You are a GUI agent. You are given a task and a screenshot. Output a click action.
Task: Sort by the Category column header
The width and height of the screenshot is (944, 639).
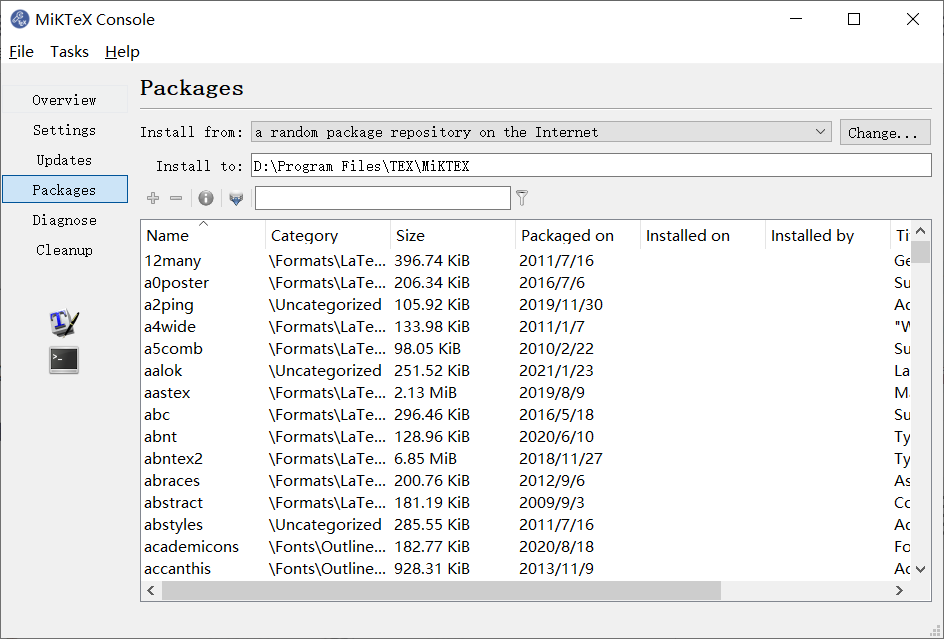(328, 235)
